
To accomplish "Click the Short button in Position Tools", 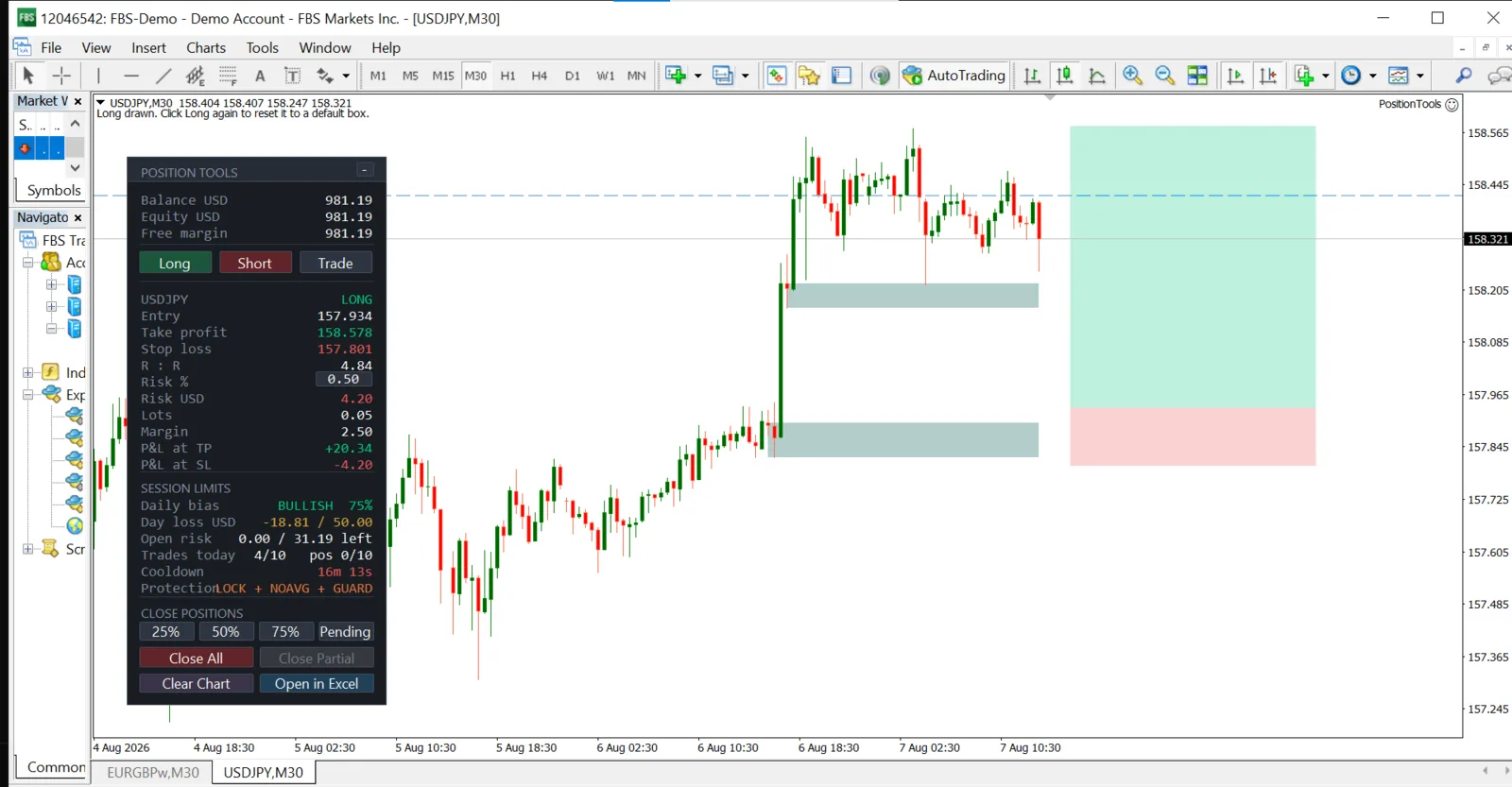I will click(255, 263).
